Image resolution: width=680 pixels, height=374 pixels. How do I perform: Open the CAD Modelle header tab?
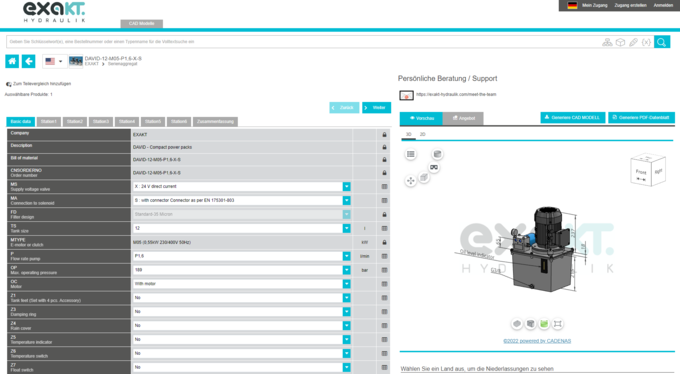click(x=141, y=23)
